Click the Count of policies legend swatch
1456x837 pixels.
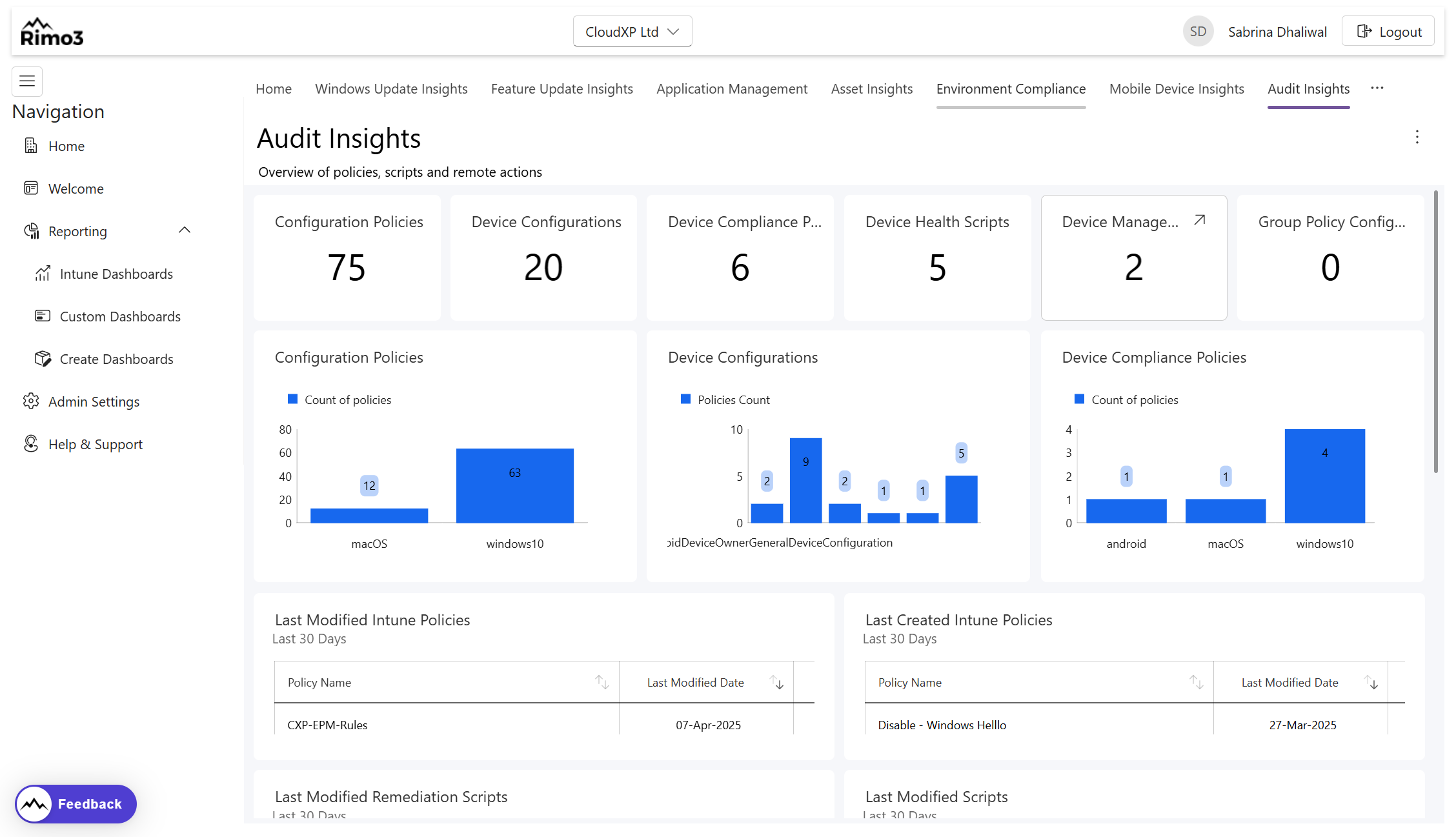[x=292, y=399]
